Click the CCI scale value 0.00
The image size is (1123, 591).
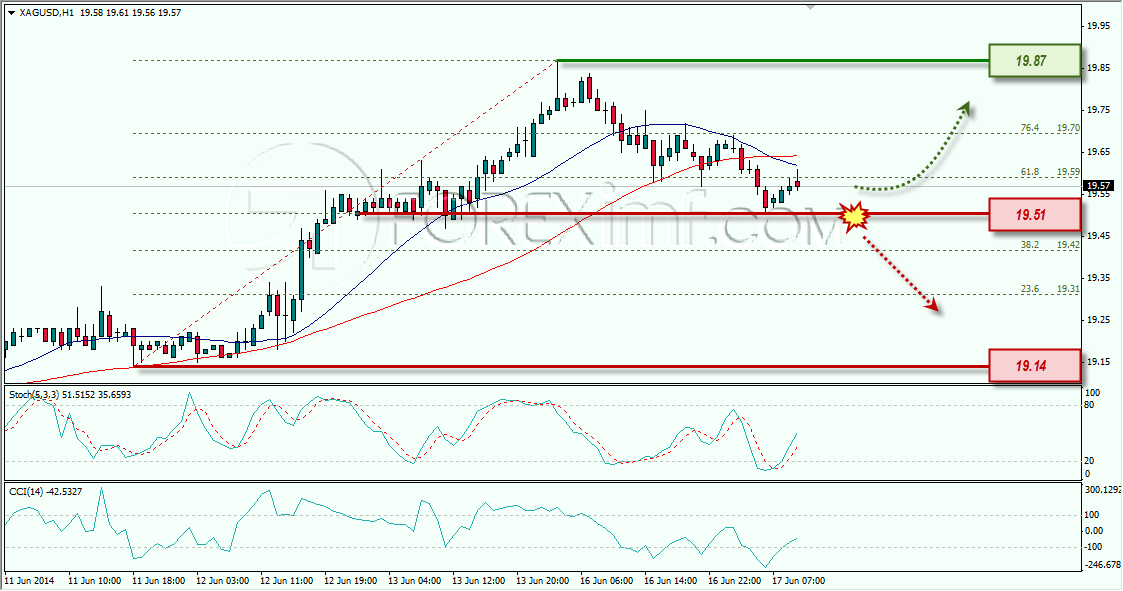[1094, 531]
